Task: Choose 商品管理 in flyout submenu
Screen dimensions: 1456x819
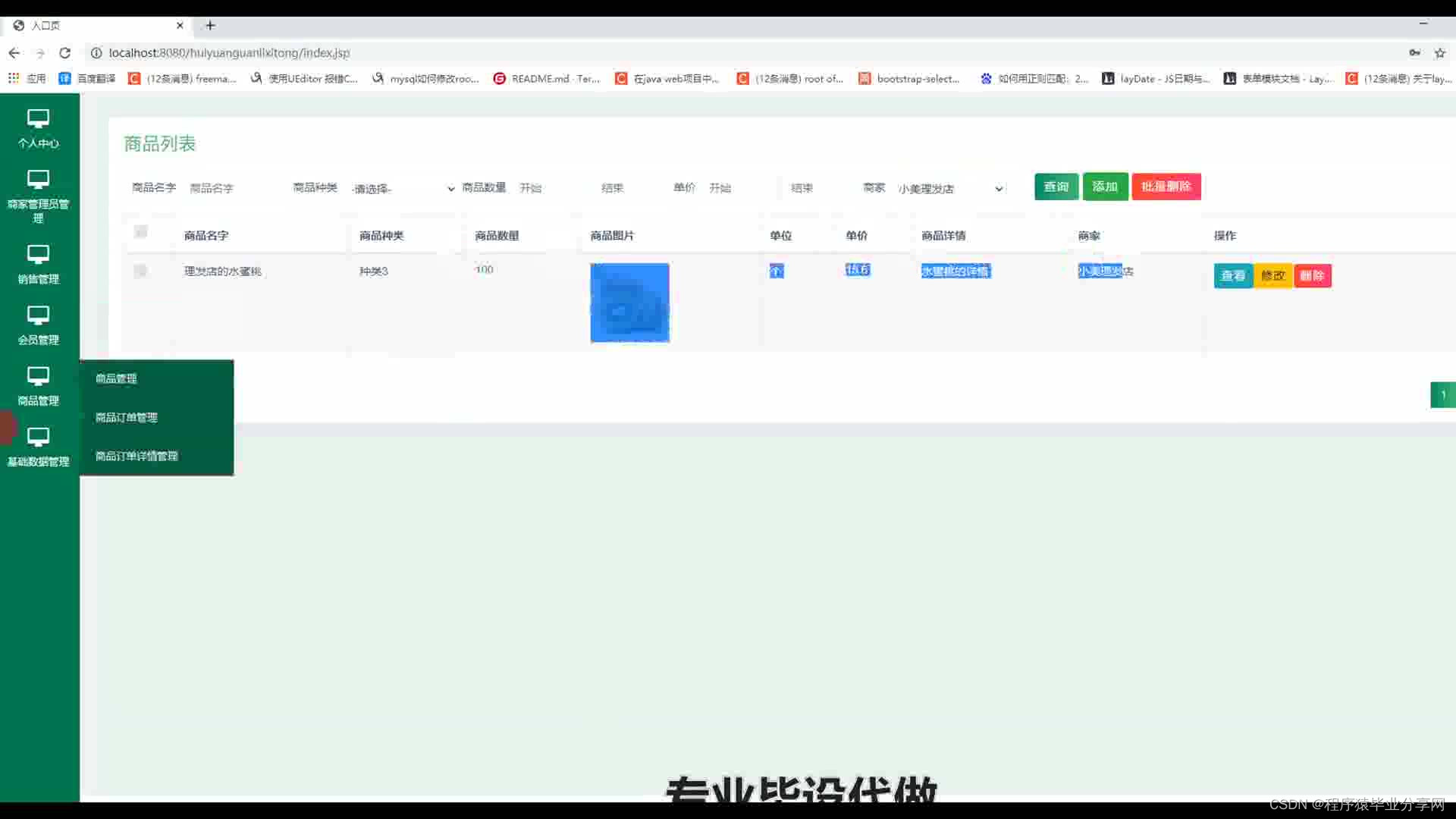Action: coord(116,378)
